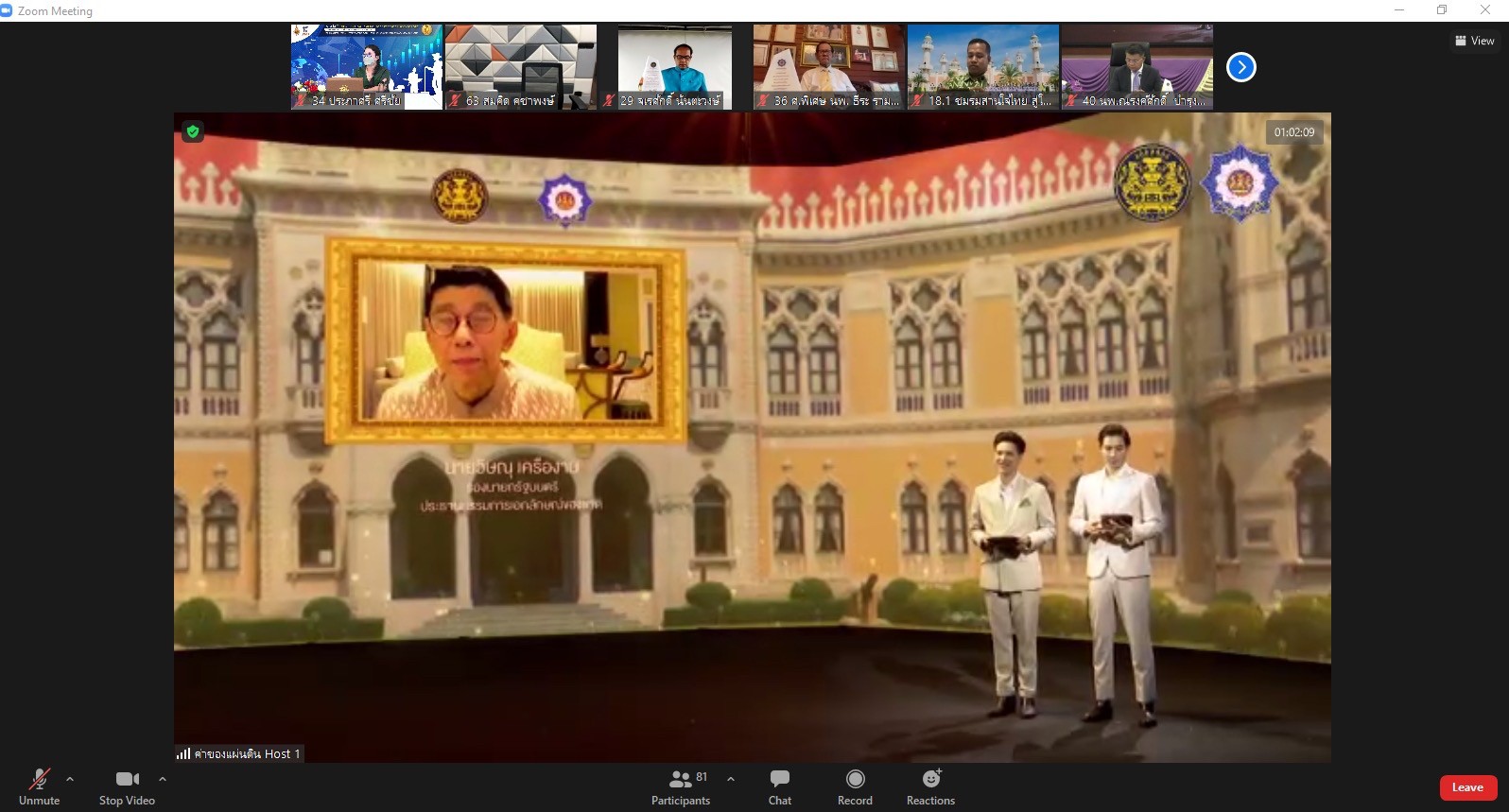The width and height of the screenshot is (1509, 812).
Task: Select participant thumbnail numbered 18.1
Action: click(983, 67)
